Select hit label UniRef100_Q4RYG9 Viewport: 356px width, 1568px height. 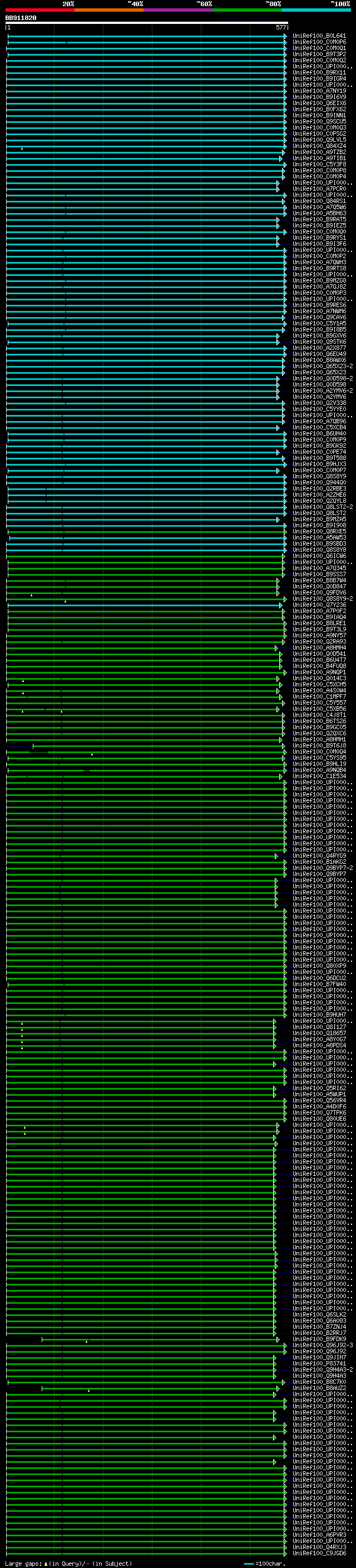point(319,857)
